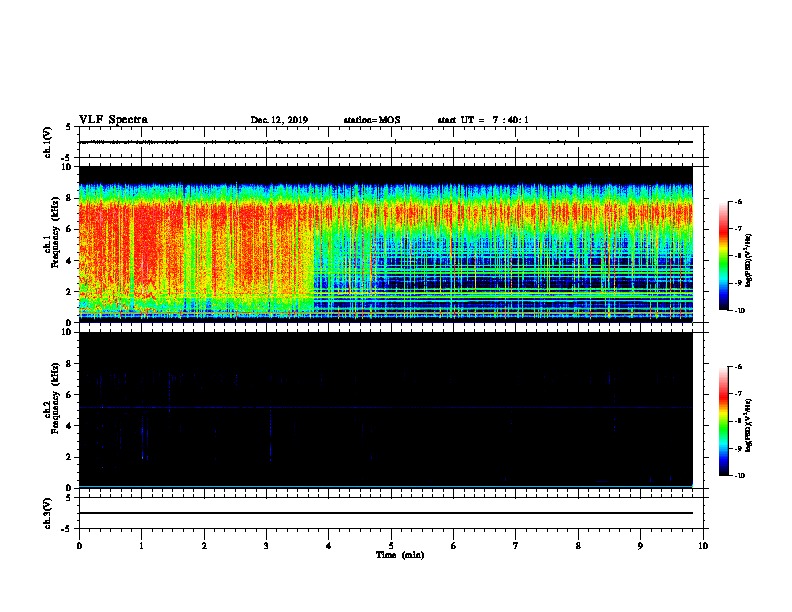Click the "5" tick on ch.1(V) axis

68,127
